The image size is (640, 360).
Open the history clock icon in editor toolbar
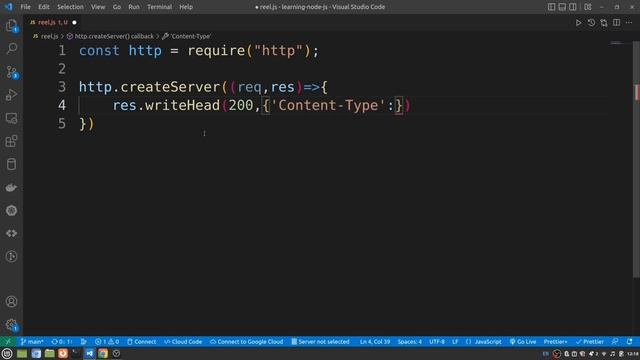tap(591, 23)
